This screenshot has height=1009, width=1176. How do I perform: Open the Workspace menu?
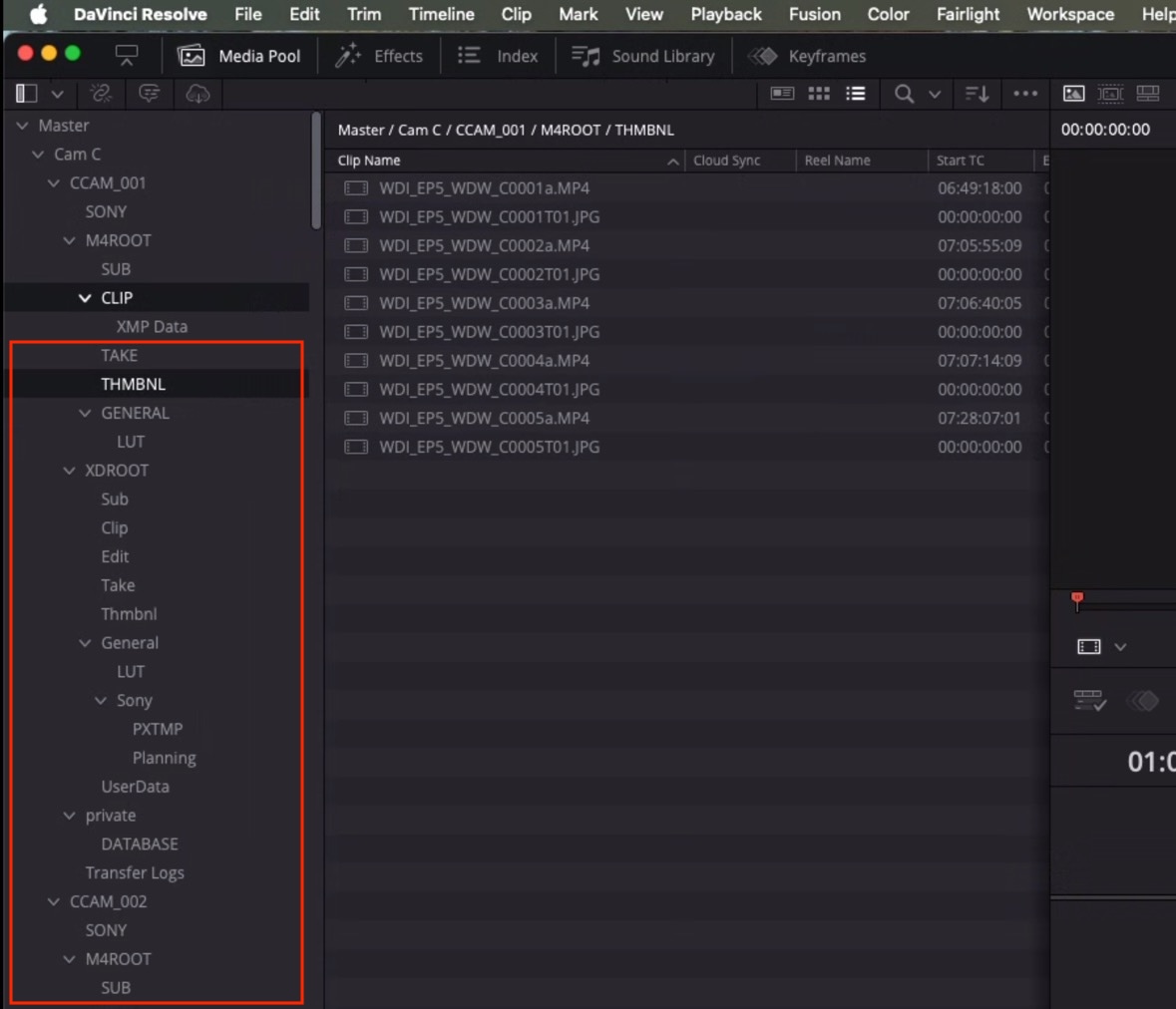(x=1070, y=14)
